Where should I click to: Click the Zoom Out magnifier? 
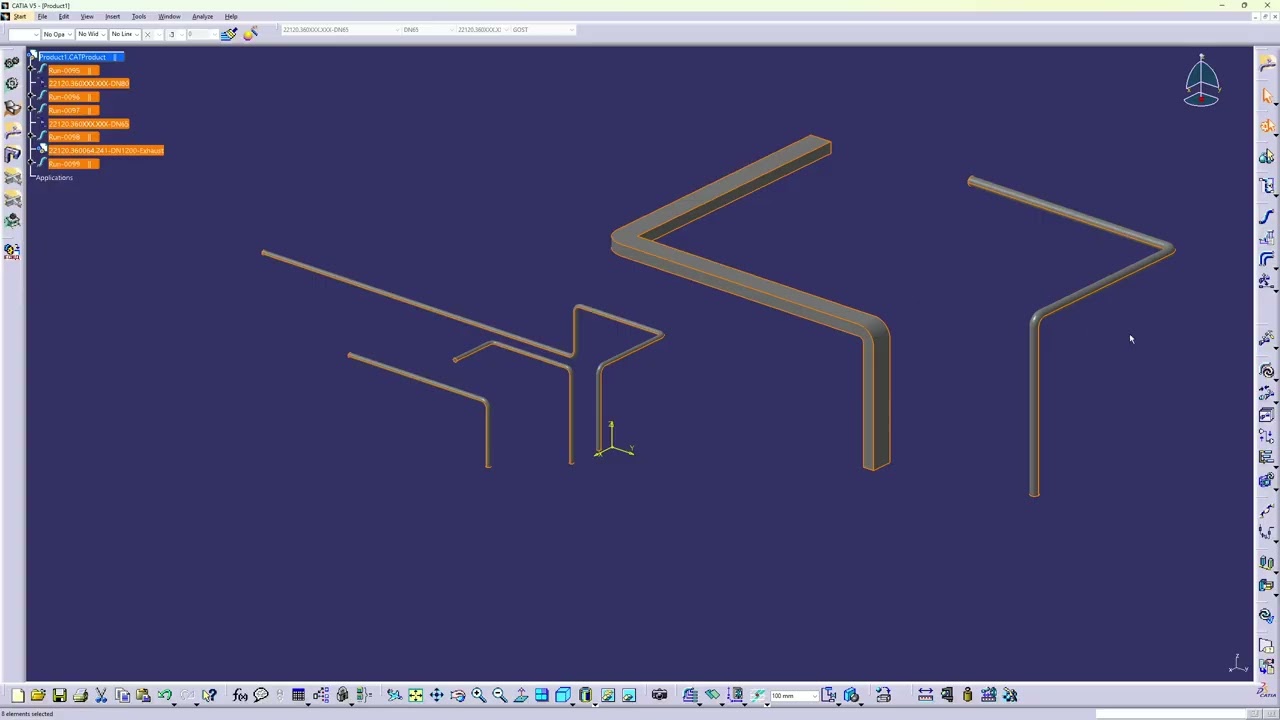point(499,695)
